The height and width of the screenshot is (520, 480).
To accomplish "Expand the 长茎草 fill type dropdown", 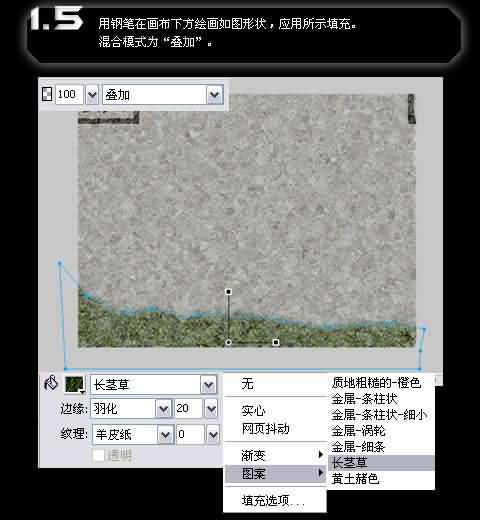I will point(209,385).
